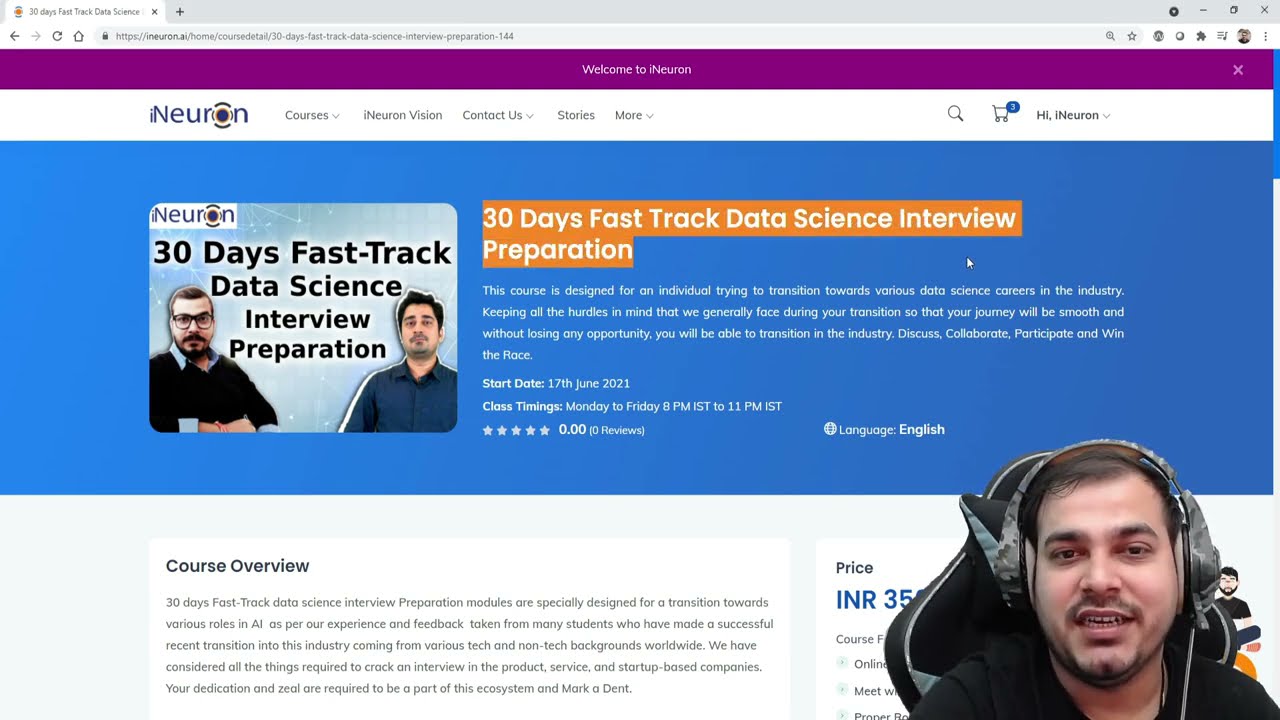Click the site lock icon

coord(105,36)
